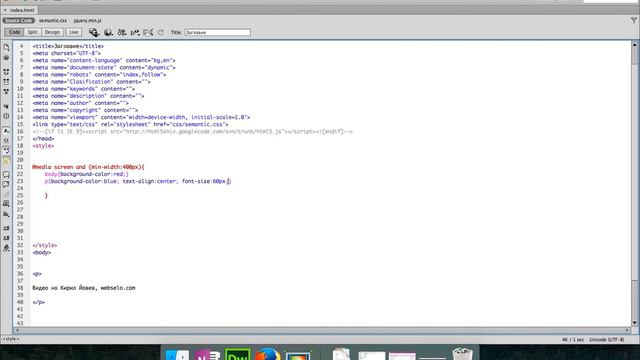Click the Apply Comment icon
Viewport: 640px width, 360px height.
coord(6,175)
